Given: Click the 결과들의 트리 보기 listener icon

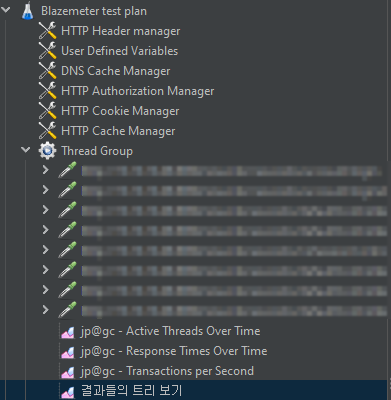Looking at the screenshot, I should pos(68,392).
